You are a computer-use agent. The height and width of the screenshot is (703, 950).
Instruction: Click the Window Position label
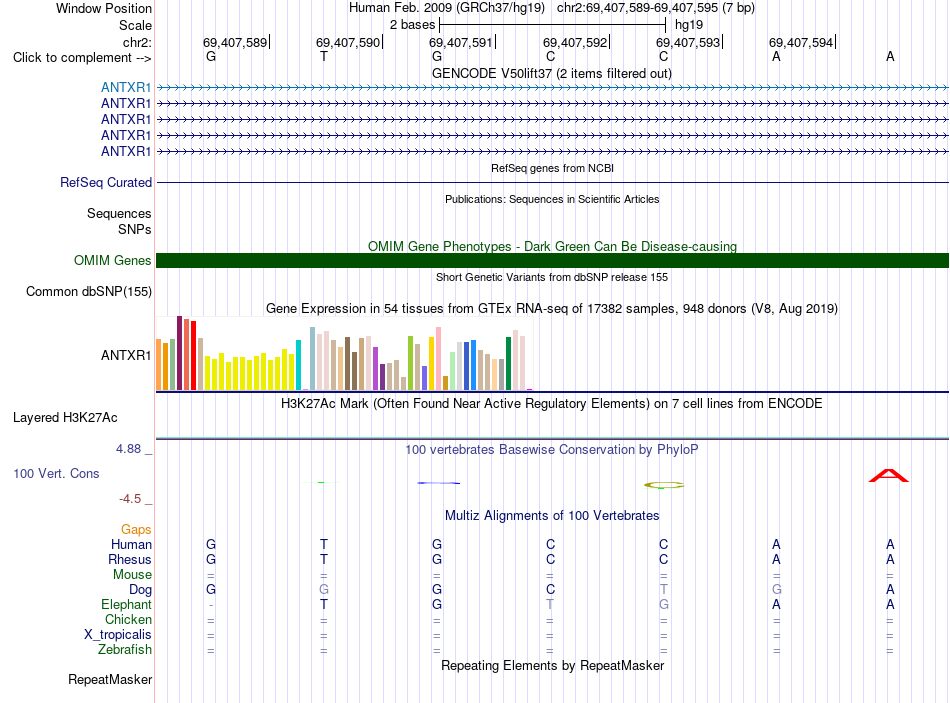[104, 8]
